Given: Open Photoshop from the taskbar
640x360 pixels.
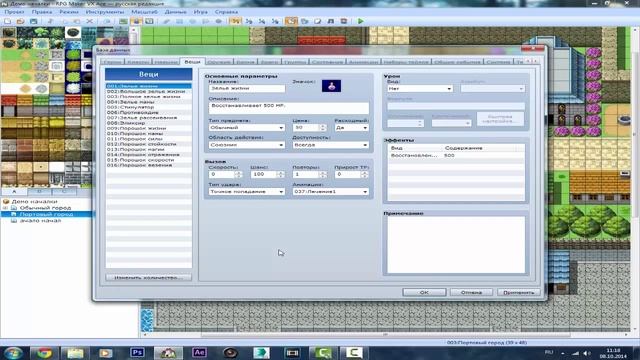Looking at the screenshot, I should [137, 352].
